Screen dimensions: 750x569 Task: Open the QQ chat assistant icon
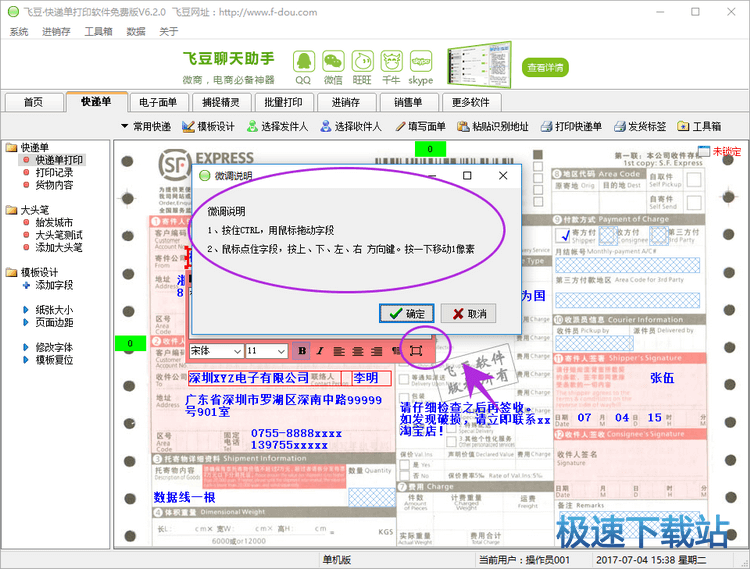point(303,62)
